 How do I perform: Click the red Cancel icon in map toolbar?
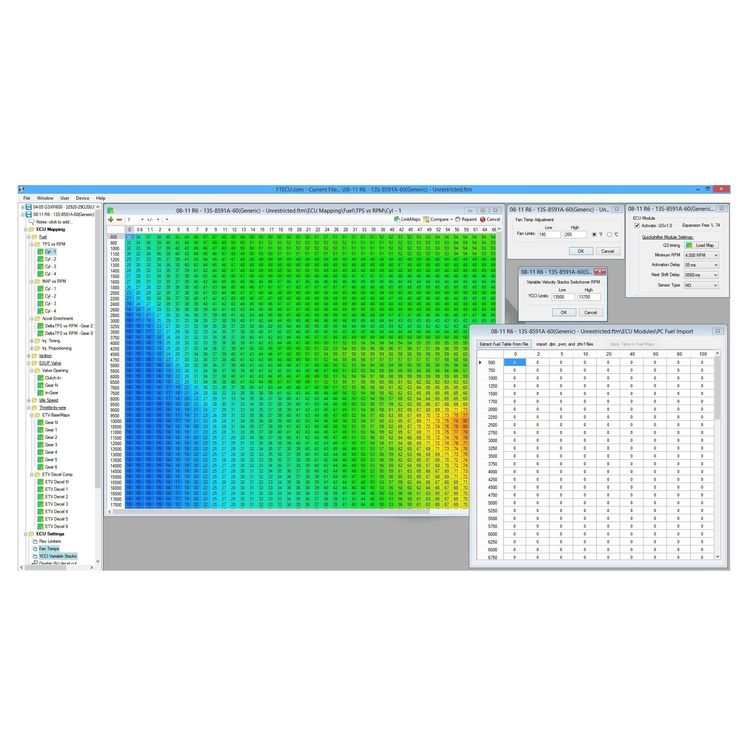click(483, 219)
